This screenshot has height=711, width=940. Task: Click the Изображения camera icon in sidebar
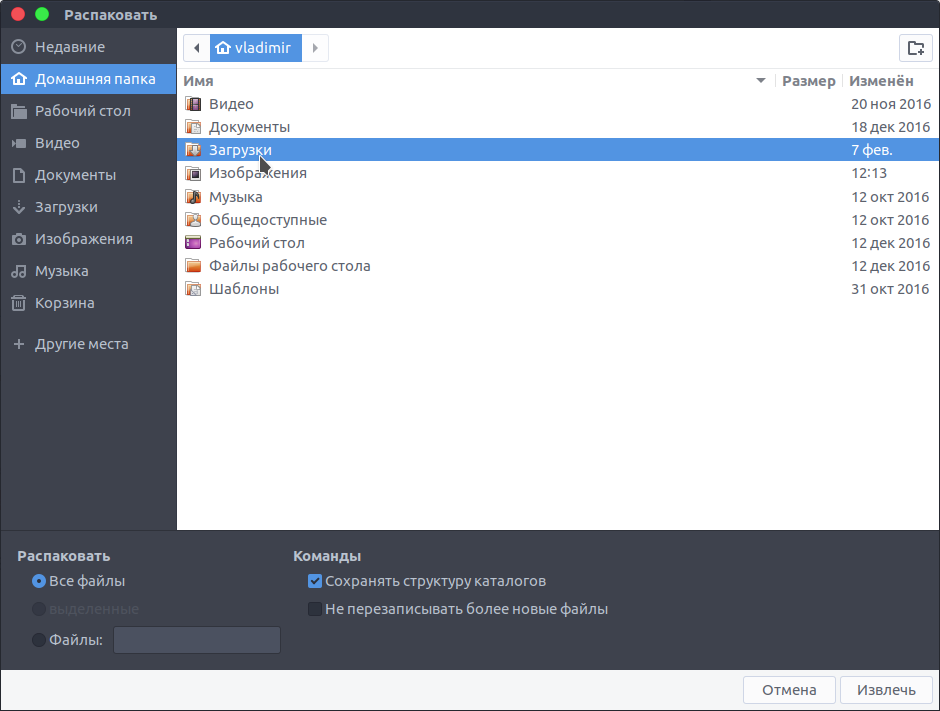(x=19, y=239)
